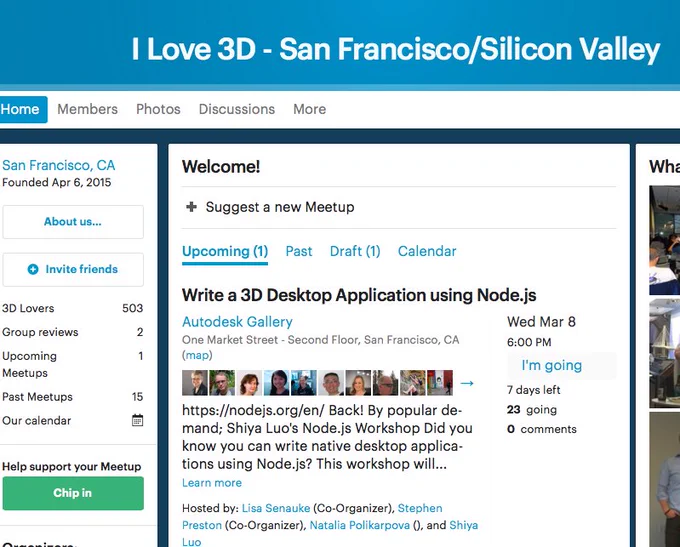Click the I Love 3D group title
Screen dimensions: 680x547
(396, 49)
